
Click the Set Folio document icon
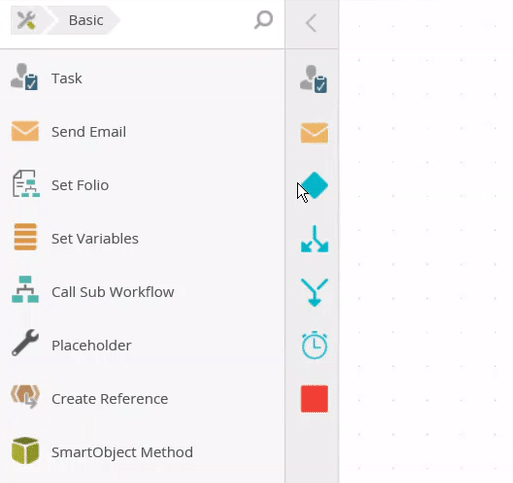click(x=26, y=184)
